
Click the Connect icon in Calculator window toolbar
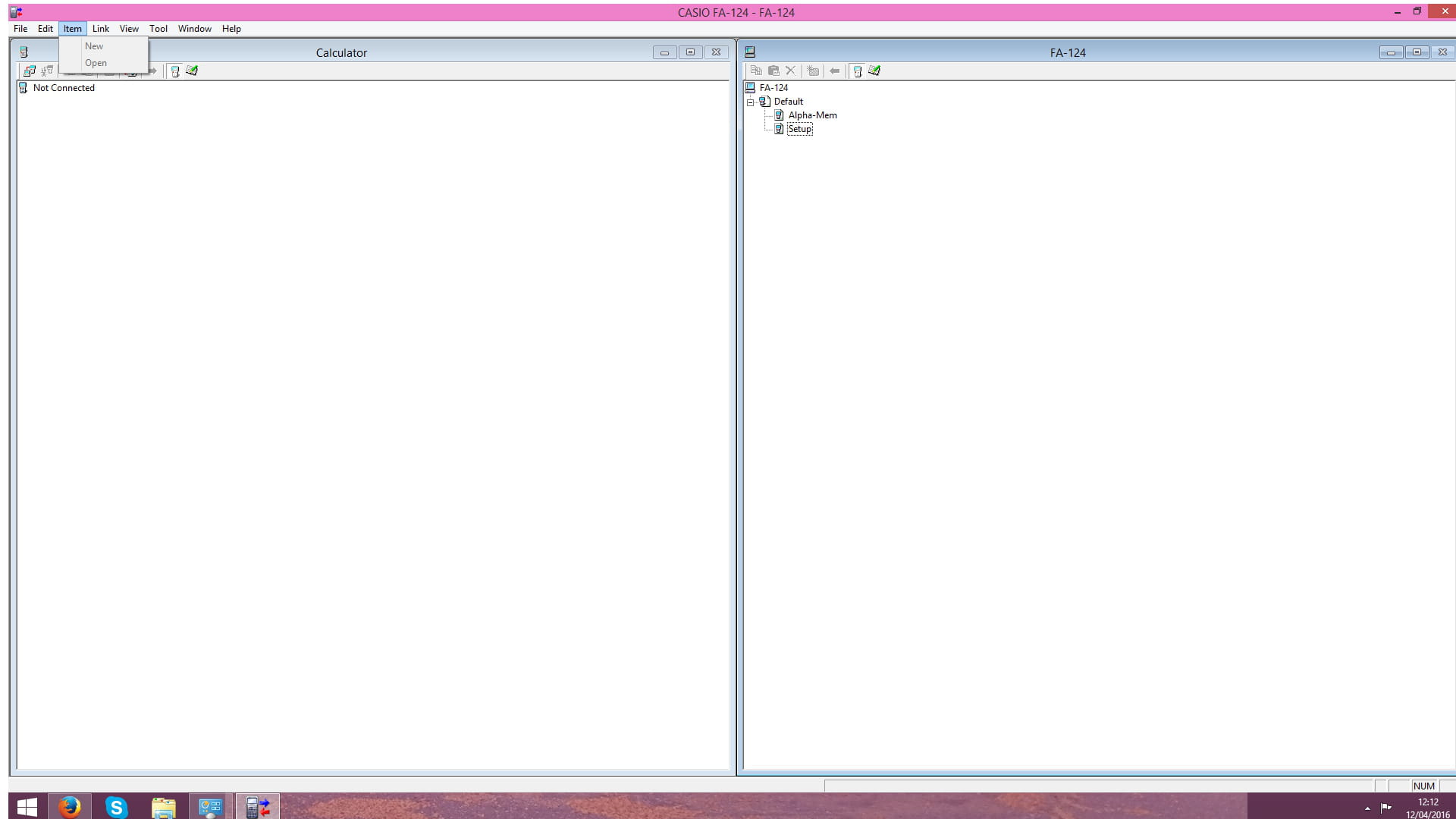(x=30, y=71)
